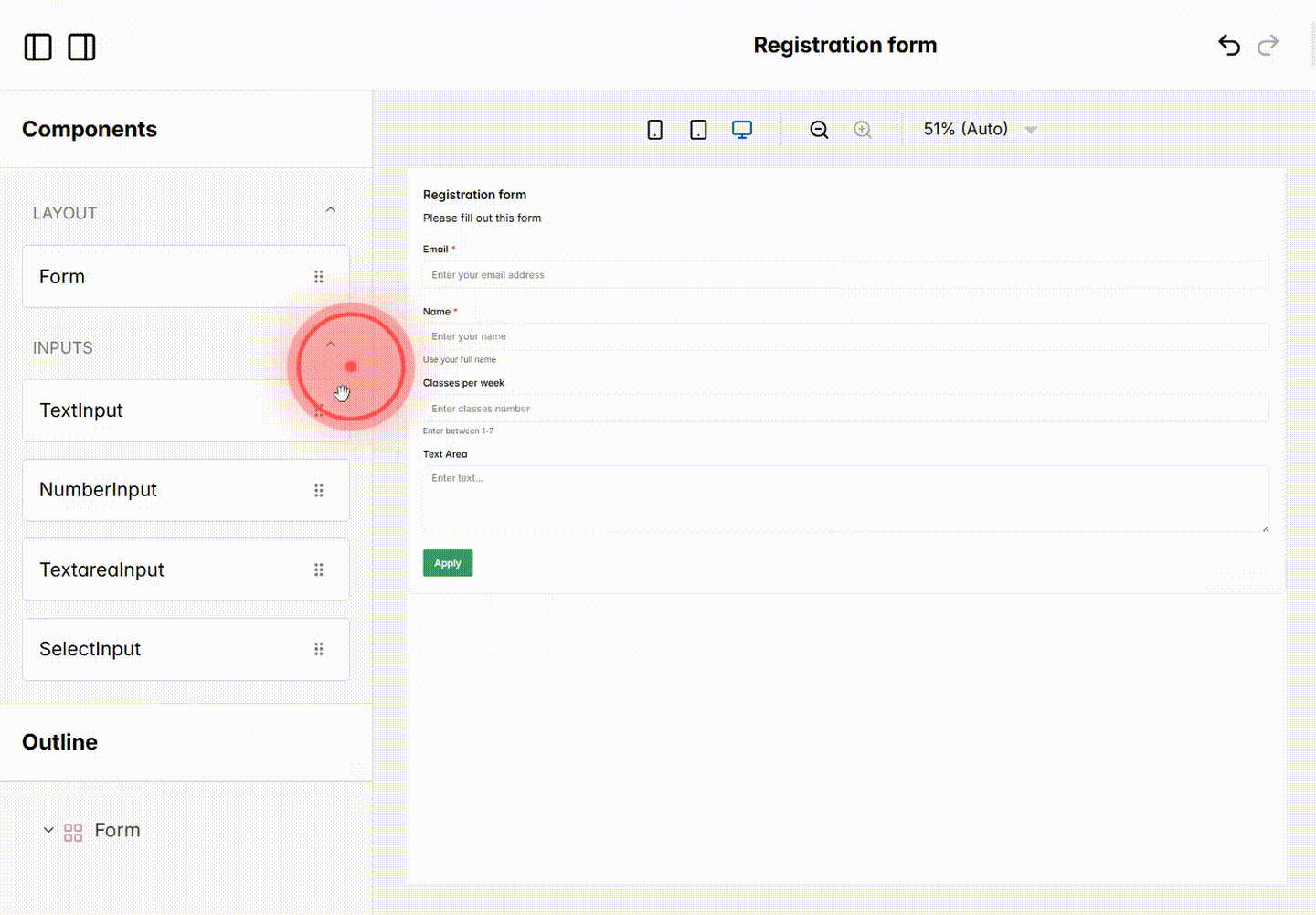
Task: Toggle the left sidebar panel icon
Action: [x=37, y=47]
